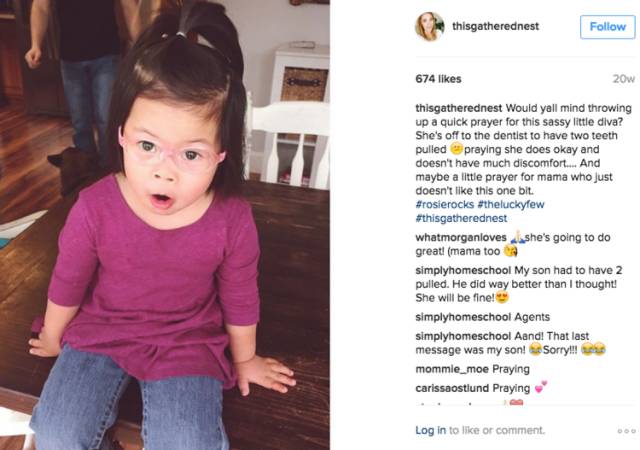640x450 pixels.
Task: Click the comment input placeholder text
Action: coord(497,430)
